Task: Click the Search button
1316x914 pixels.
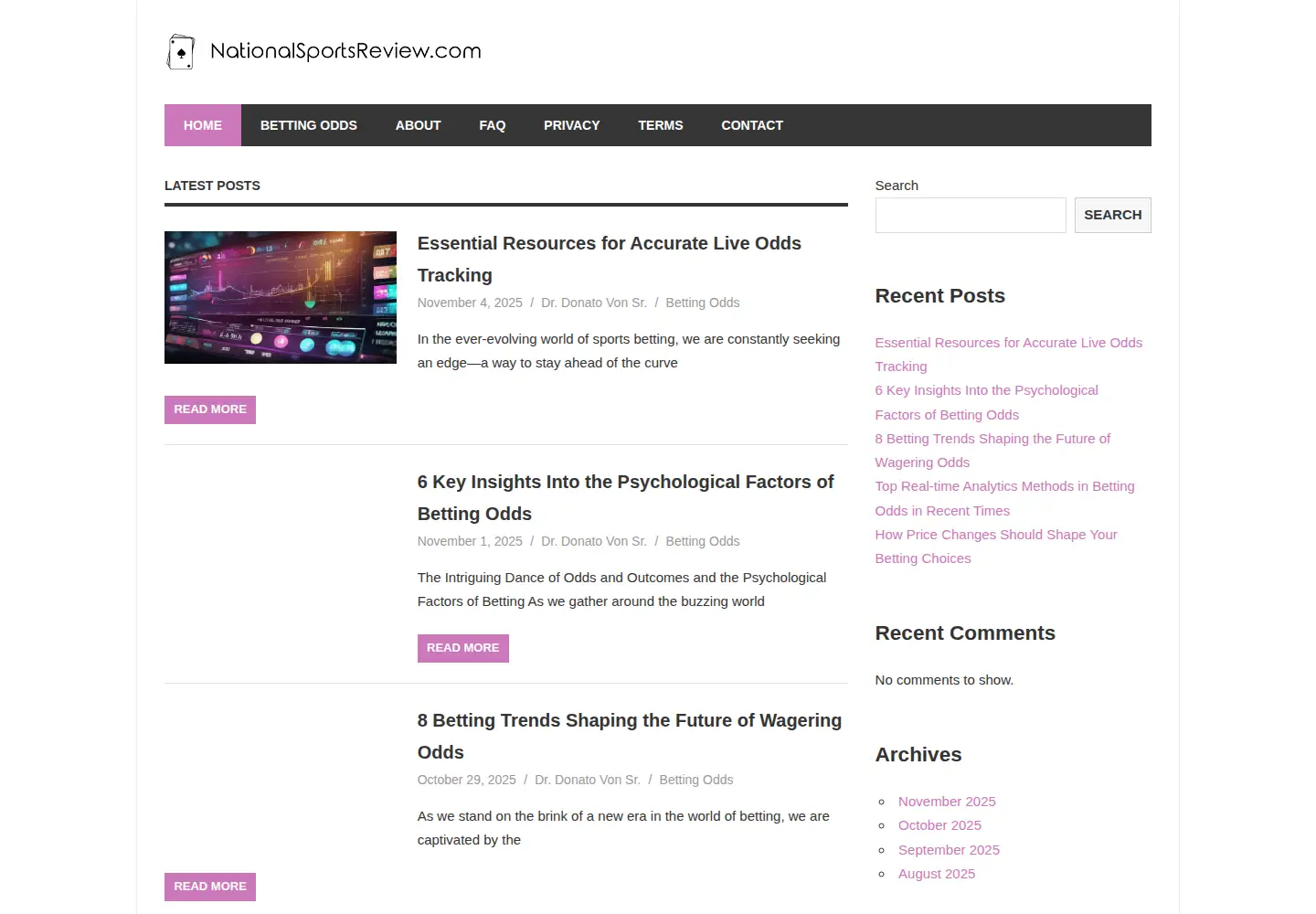Action: coord(1113,215)
